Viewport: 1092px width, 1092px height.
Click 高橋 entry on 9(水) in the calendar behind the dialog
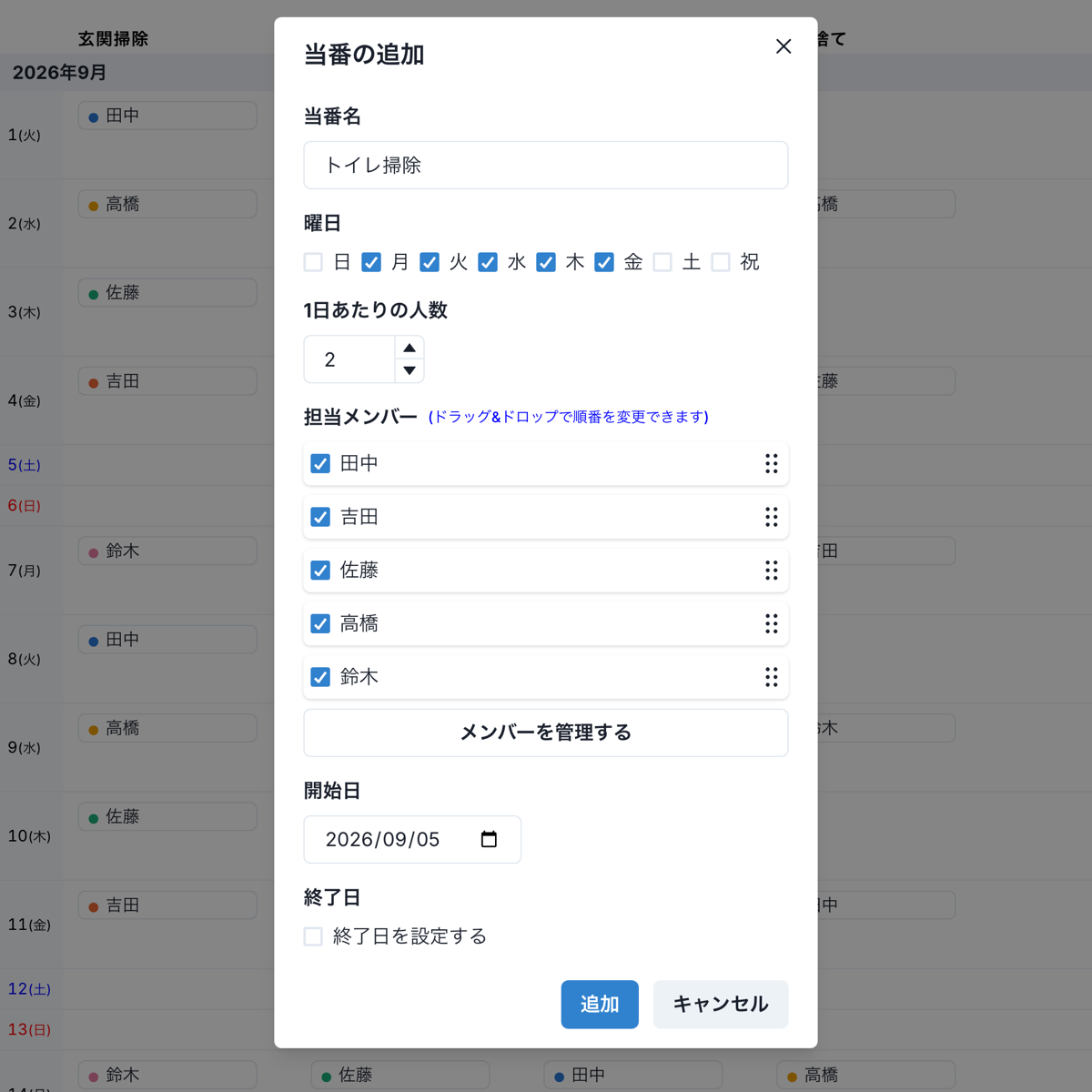click(167, 728)
